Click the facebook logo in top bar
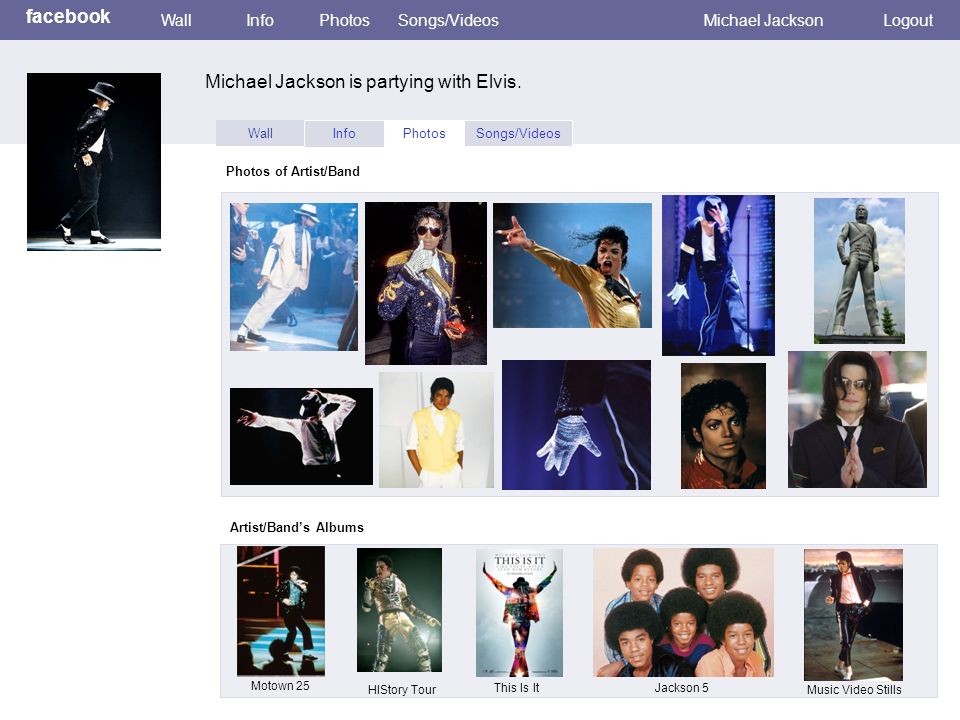Screen dimensions: 960x720 point(68,17)
